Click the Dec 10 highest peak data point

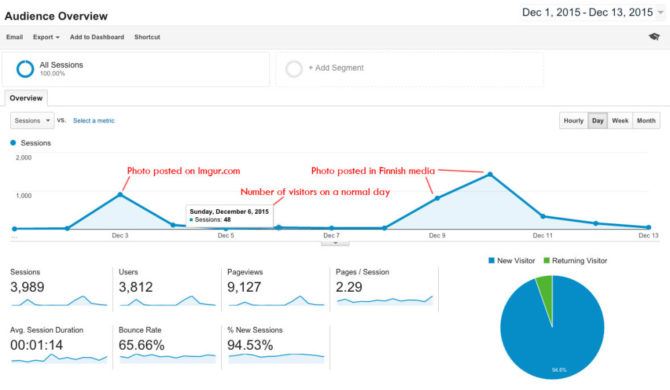490,174
